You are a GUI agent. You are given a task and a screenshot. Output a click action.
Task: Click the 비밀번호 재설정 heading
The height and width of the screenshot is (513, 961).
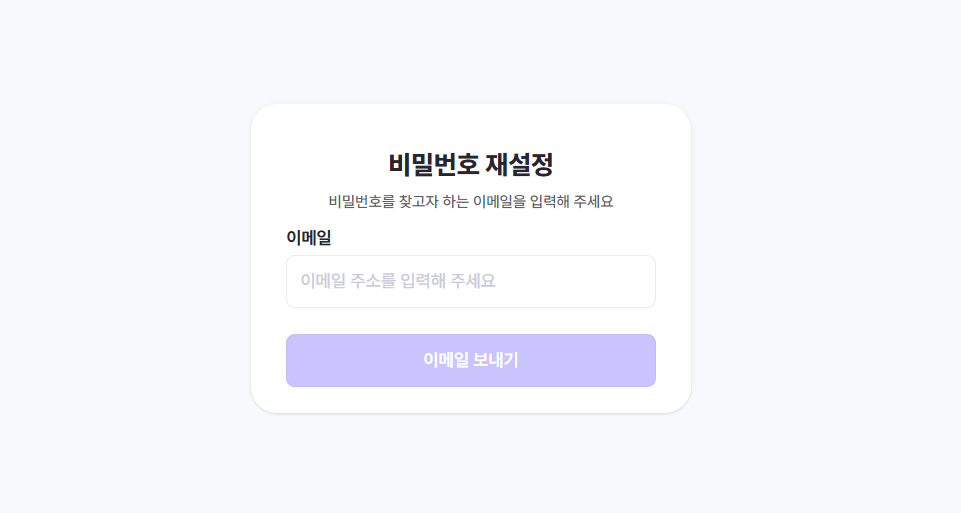470,163
